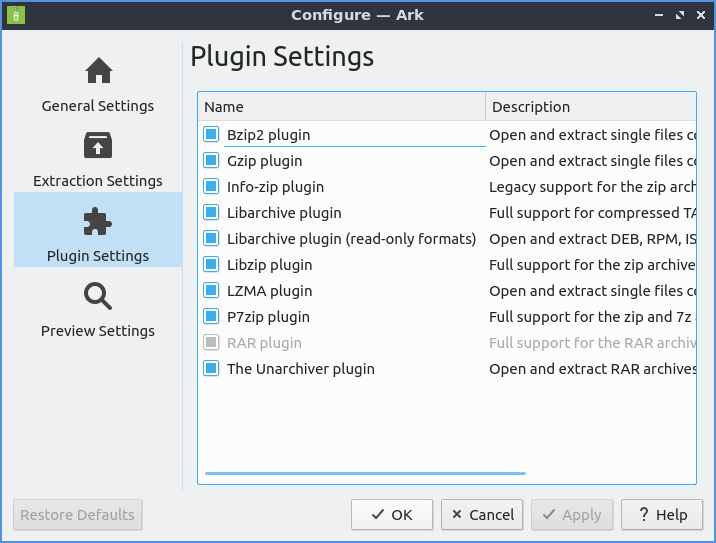Open the General Settings page
The height and width of the screenshot is (543, 716).
[x=98, y=106]
